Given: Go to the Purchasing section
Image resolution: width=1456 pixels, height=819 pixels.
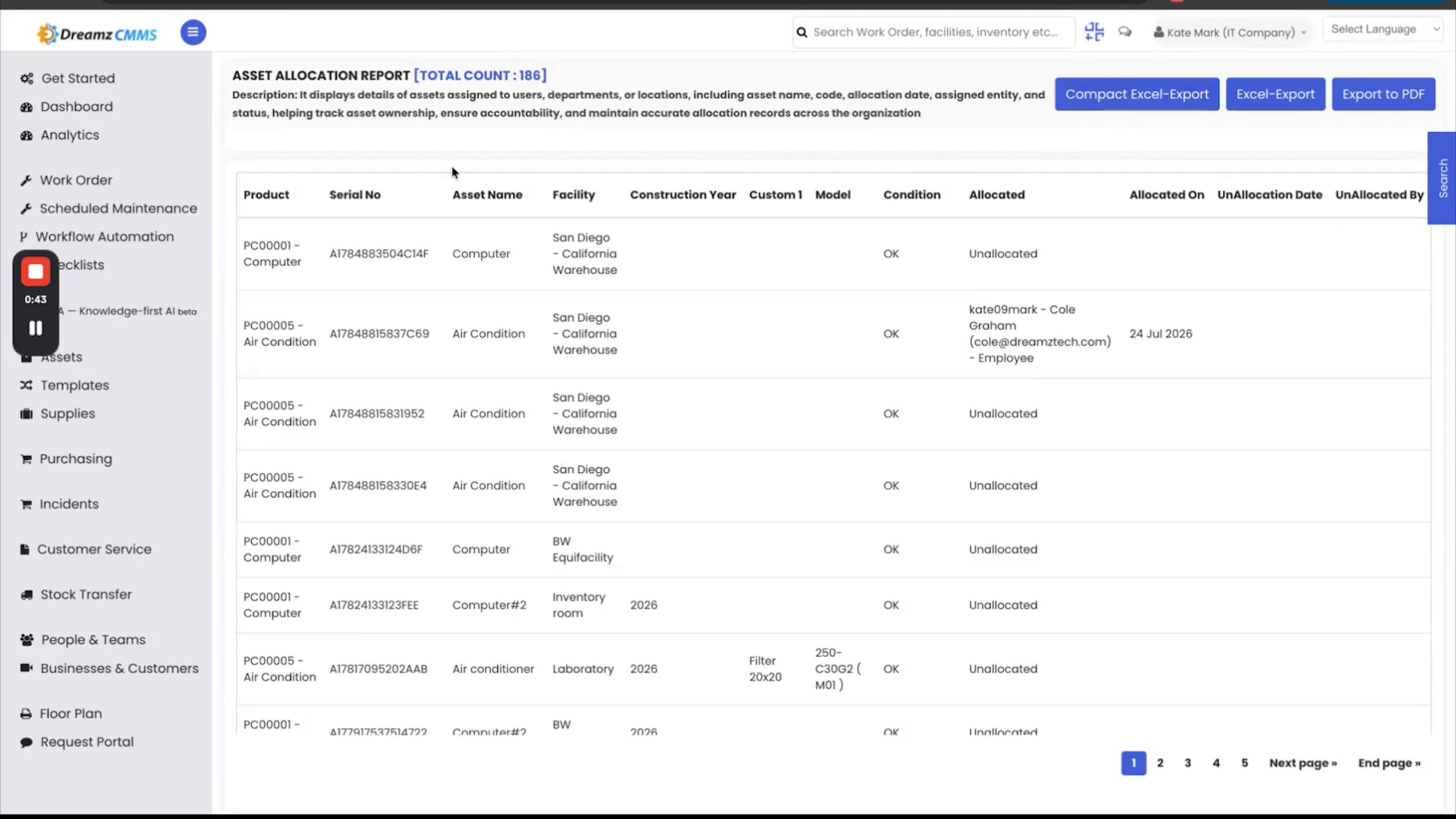Looking at the screenshot, I should point(76,459).
